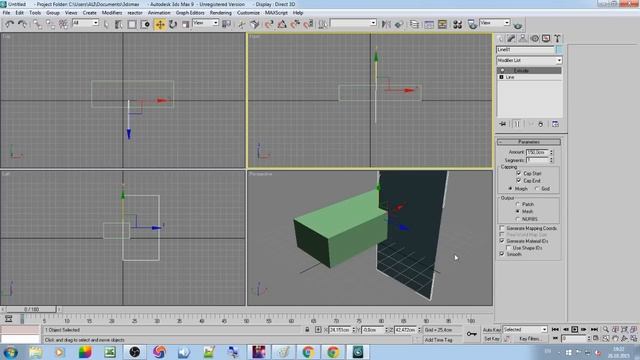640x360 pixels.
Task: Click the Use Pivot Point Center icon
Action: 227,24
